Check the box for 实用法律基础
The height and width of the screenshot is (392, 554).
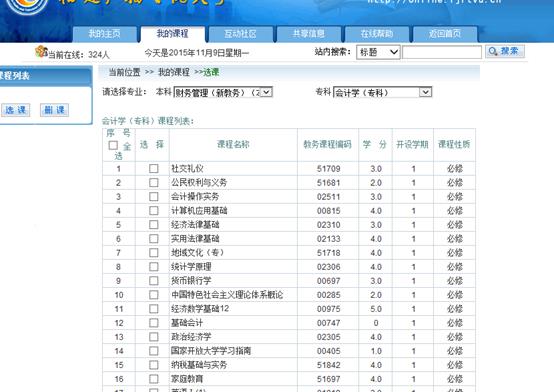(x=154, y=239)
